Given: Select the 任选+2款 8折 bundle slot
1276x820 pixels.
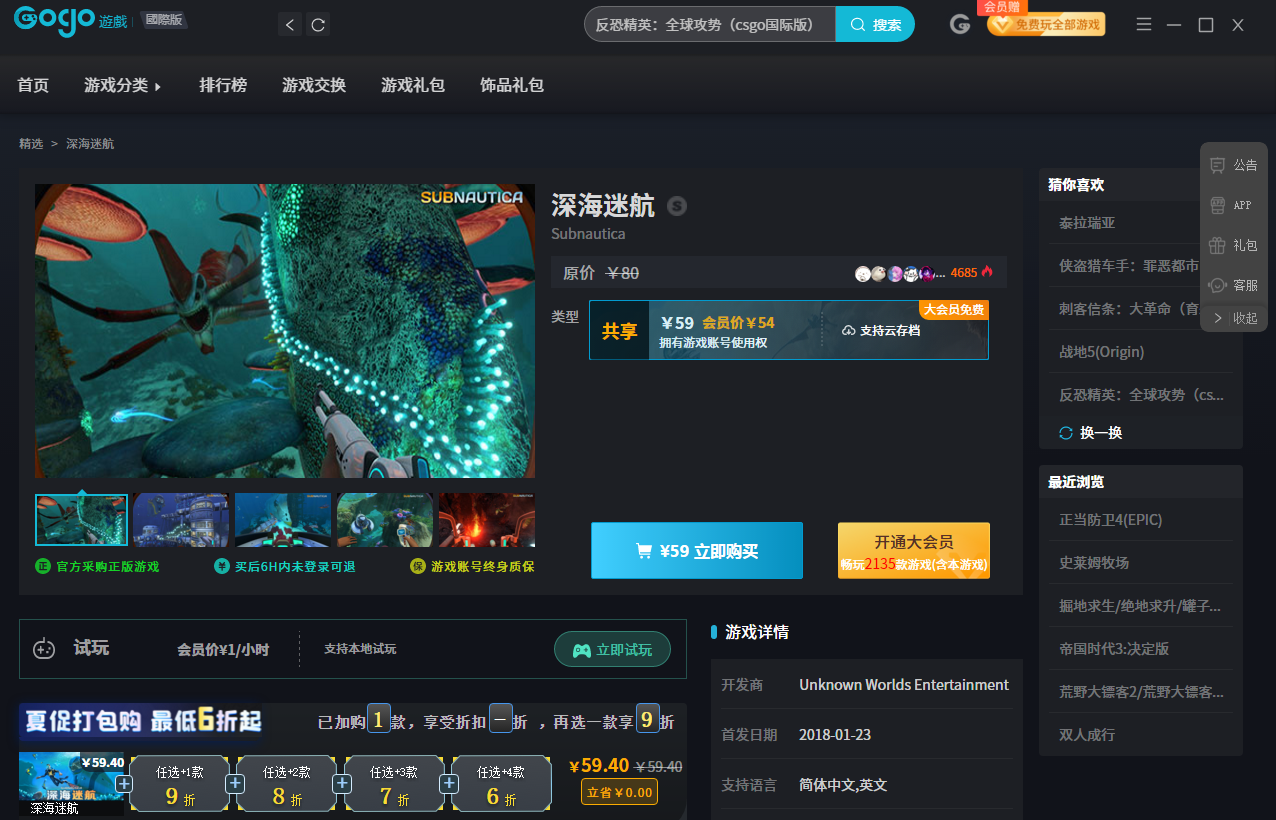Looking at the screenshot, I should coord(287,783).
